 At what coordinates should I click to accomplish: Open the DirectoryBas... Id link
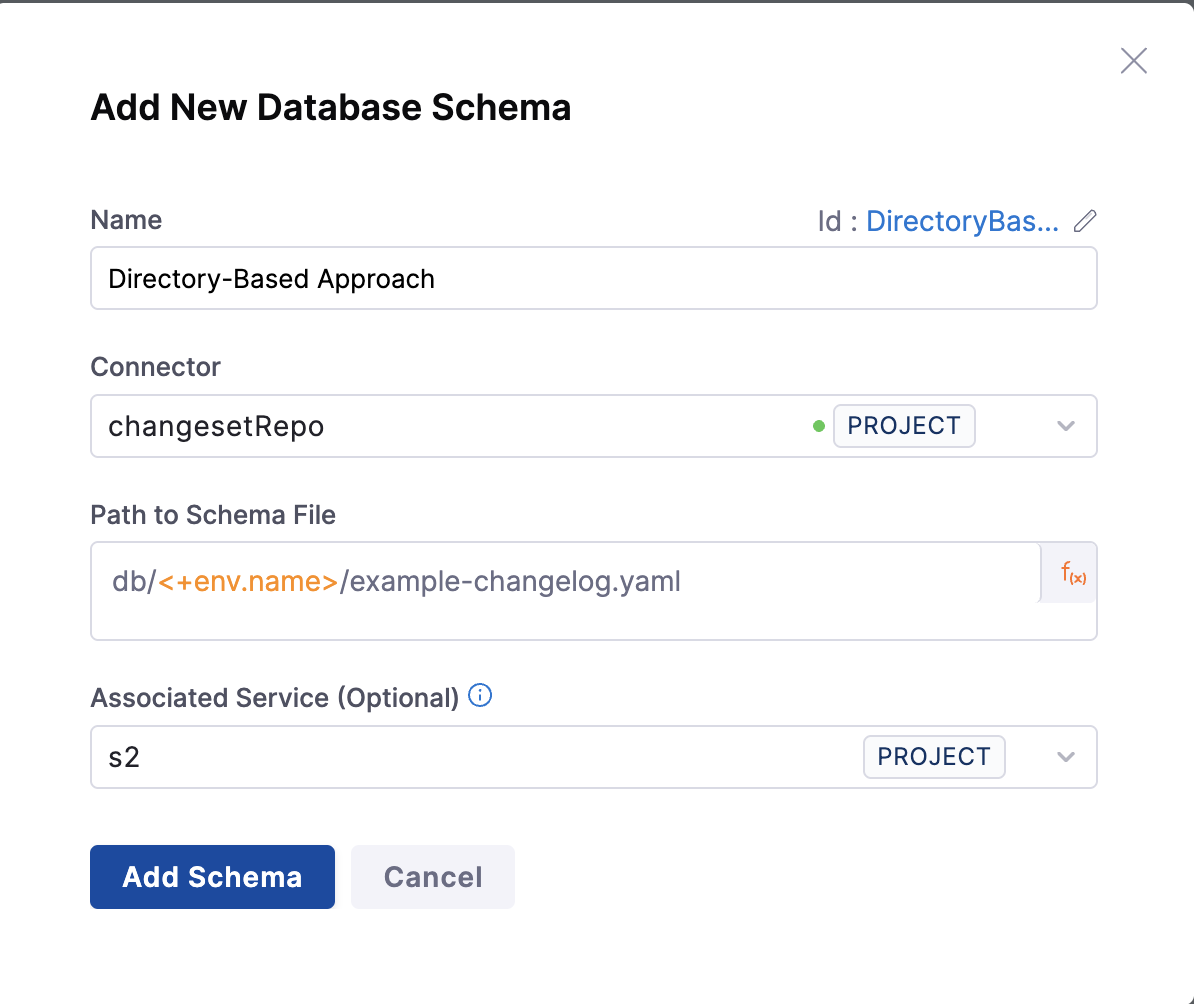962,221
